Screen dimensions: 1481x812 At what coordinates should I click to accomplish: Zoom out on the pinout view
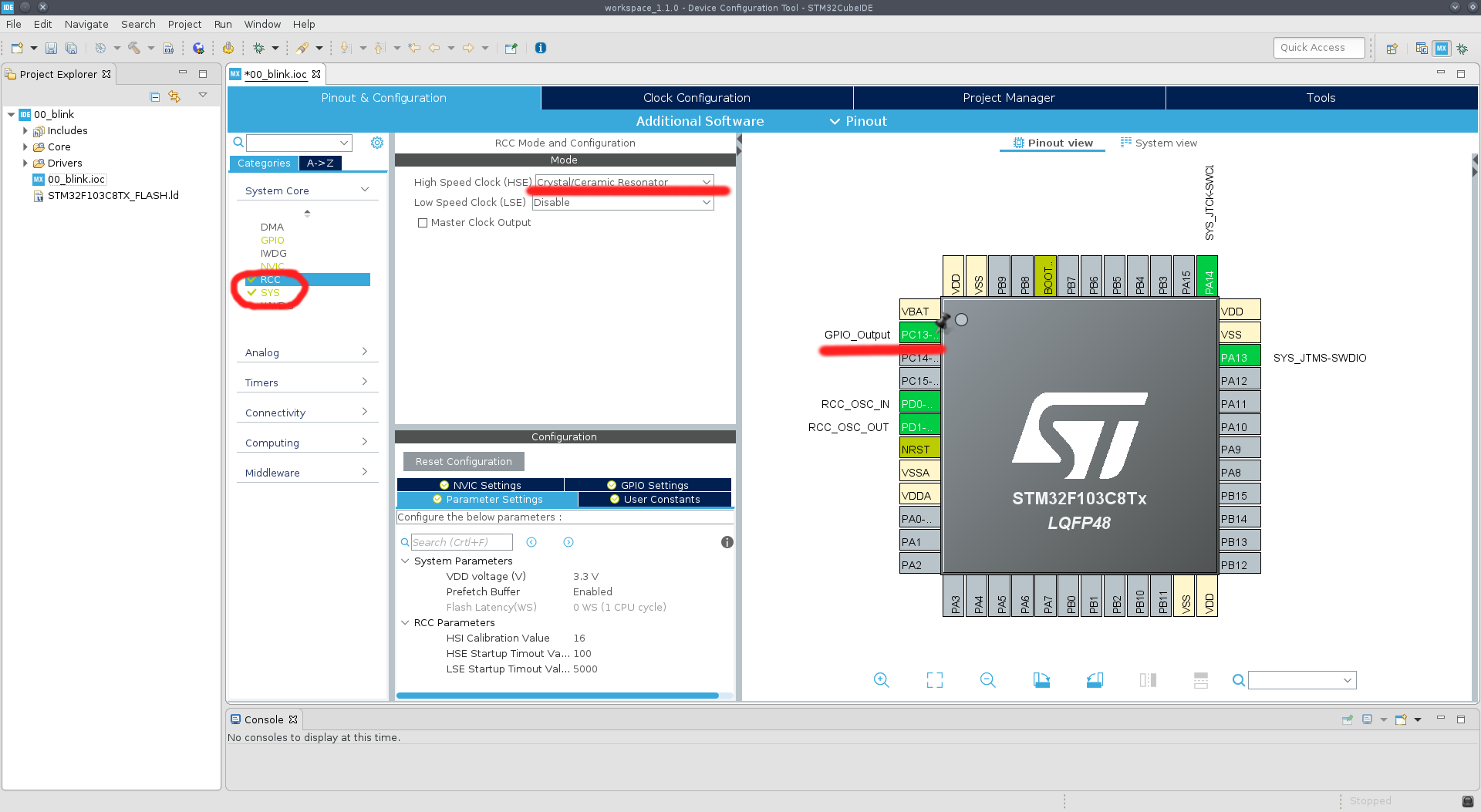coord(988,680)
